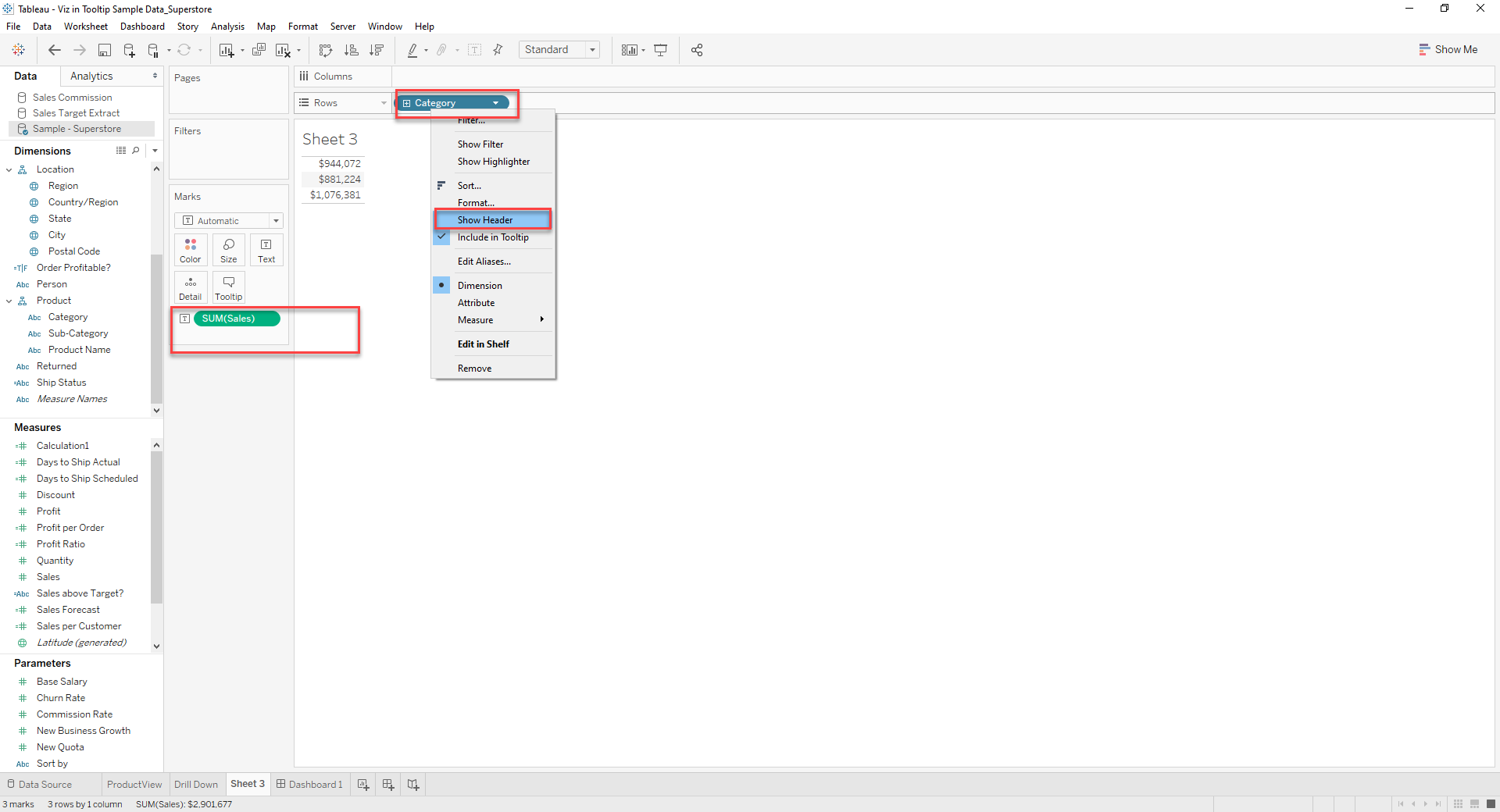Open the Standard fit dropdown

[593, 50]
